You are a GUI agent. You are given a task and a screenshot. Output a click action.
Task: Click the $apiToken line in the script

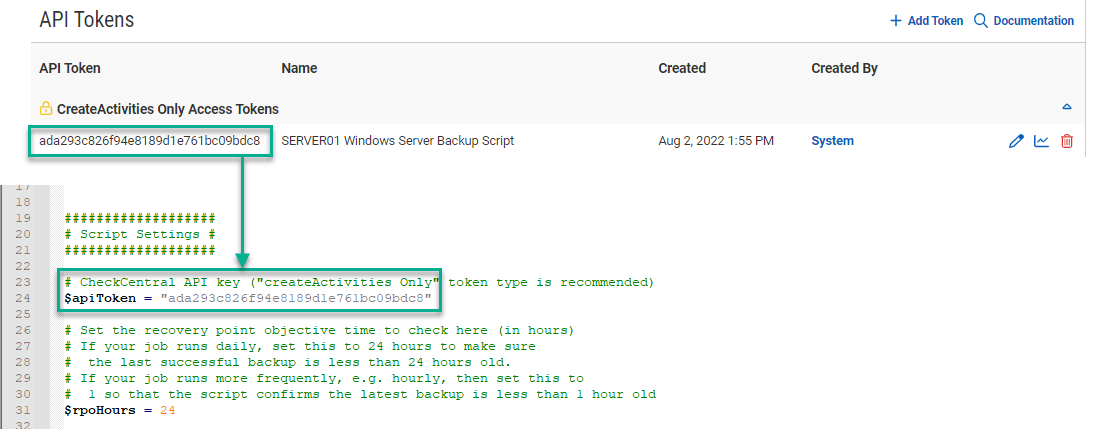coord(248,298)
